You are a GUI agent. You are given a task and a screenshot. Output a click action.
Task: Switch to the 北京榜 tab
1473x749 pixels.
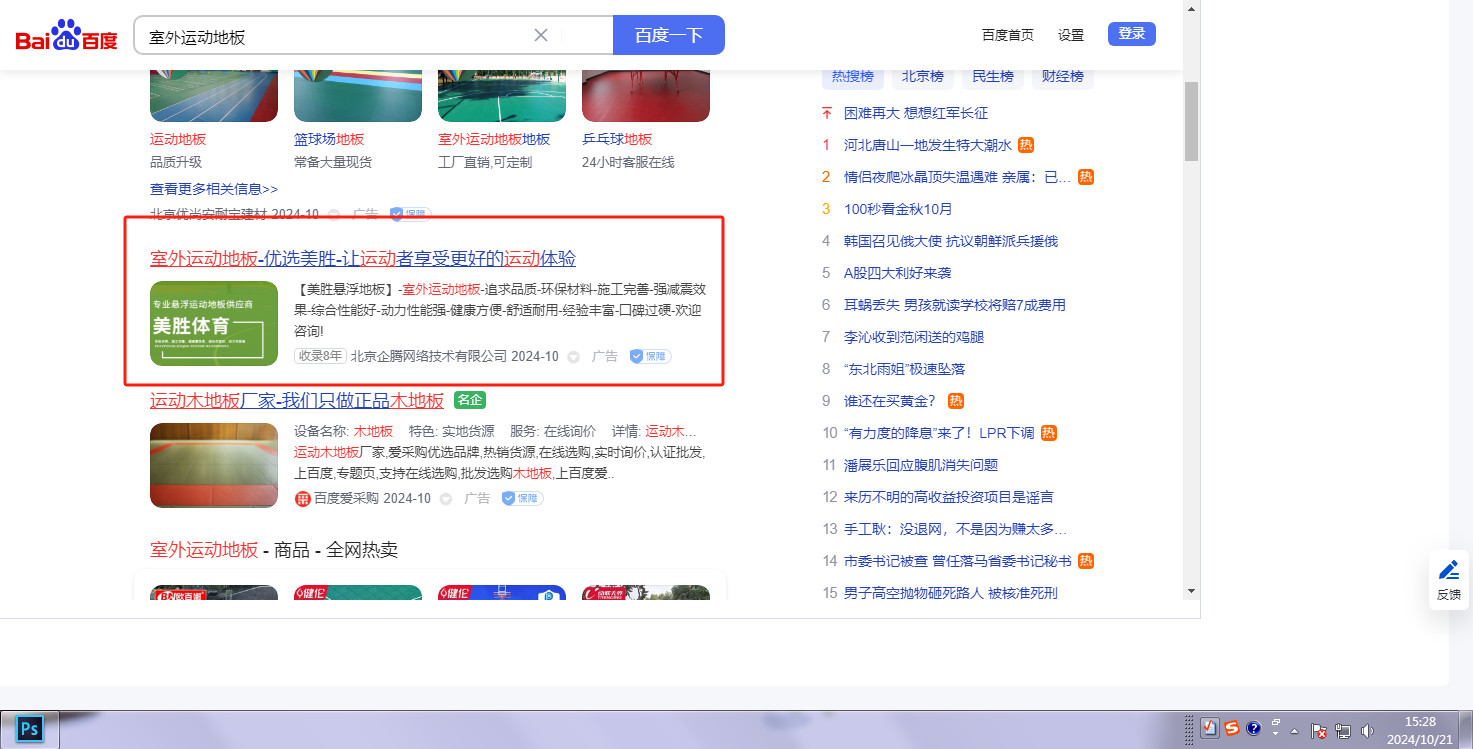(922, 76)
